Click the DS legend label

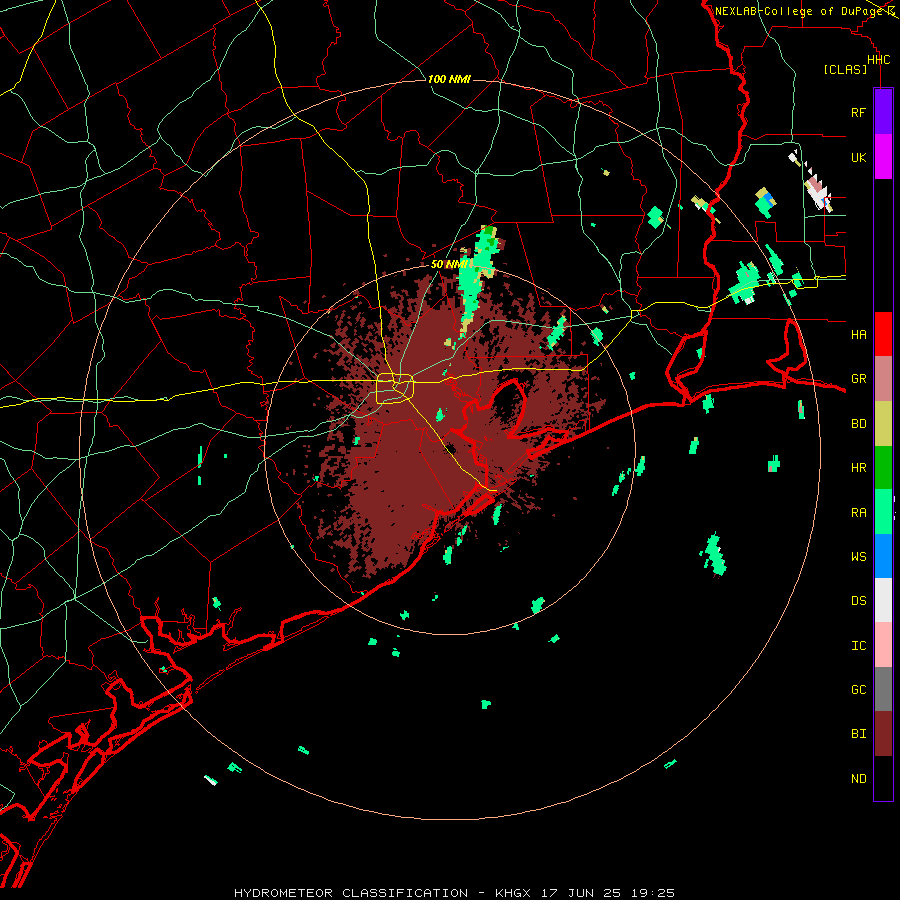858,600
